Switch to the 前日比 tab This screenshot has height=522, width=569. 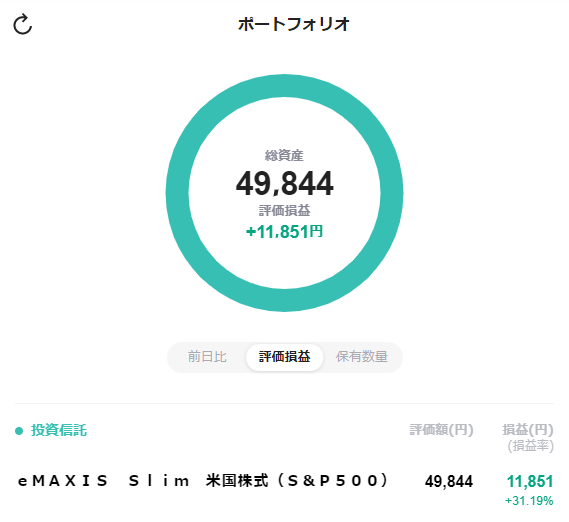[207, 357]
